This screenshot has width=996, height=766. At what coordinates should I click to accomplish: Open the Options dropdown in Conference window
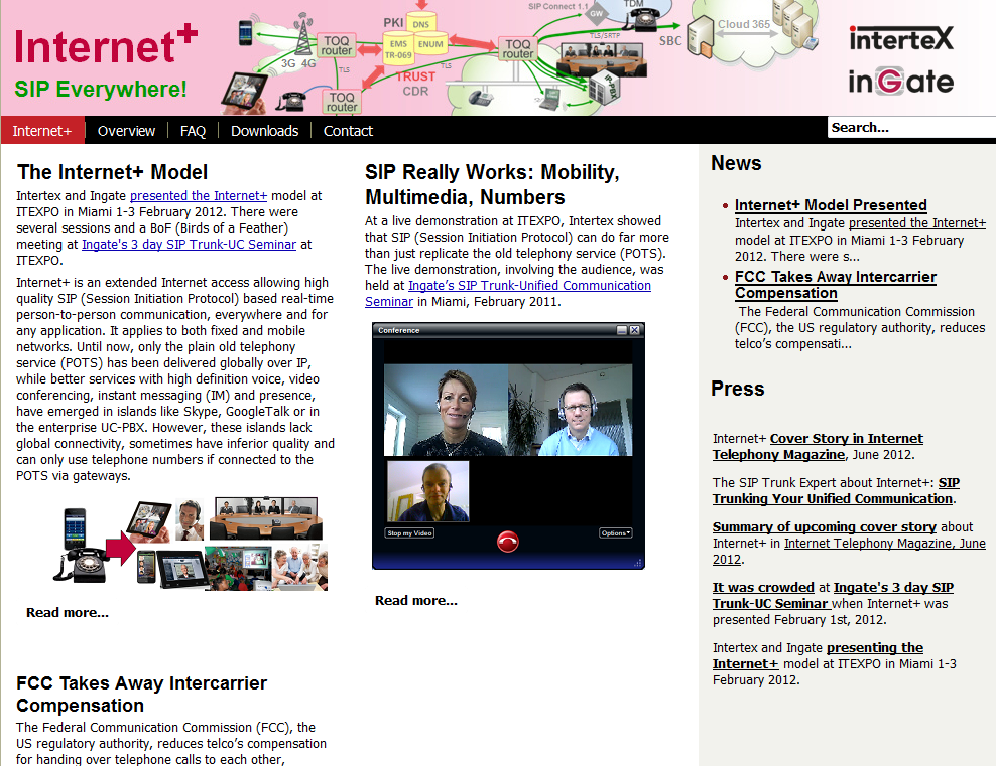(616, 533)
